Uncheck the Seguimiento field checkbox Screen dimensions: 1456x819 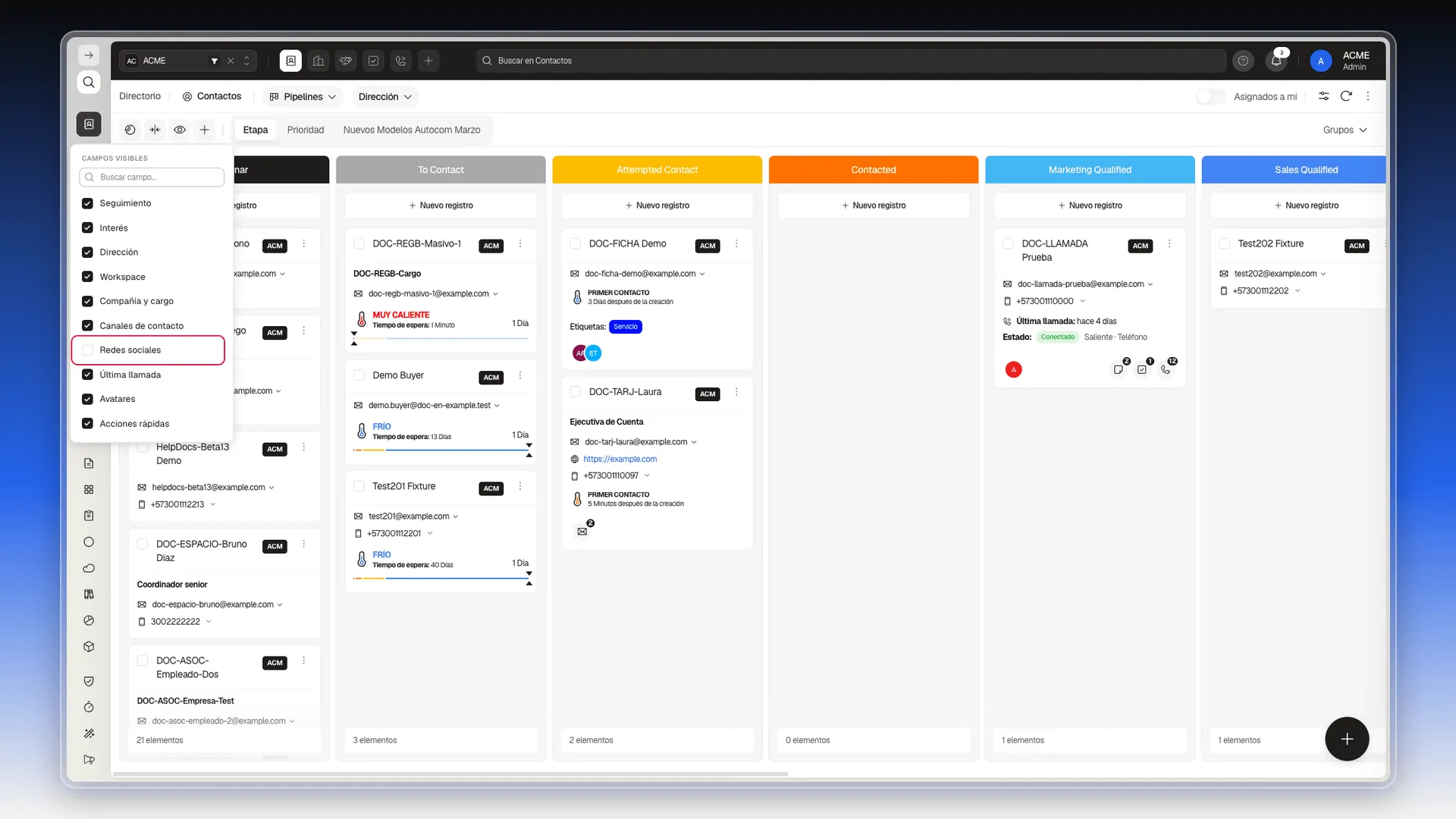(x=87, y=203)
